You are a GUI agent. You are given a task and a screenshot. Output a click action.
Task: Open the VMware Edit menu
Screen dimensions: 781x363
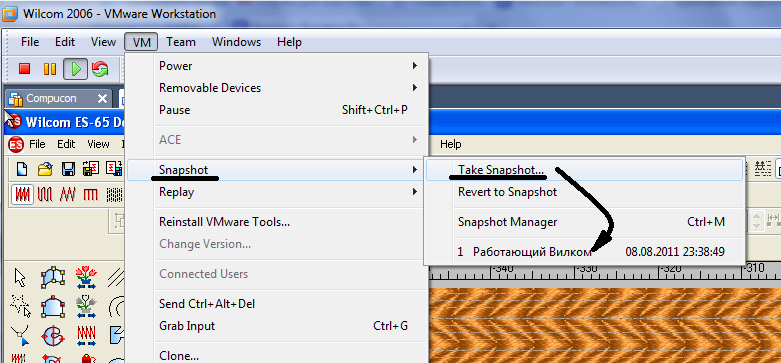[x=65, y=42]
